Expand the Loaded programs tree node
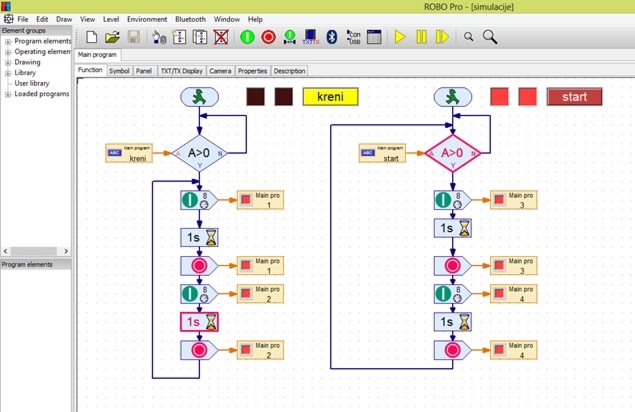Screen dimensions: 635x412 [x=8, y=94]
